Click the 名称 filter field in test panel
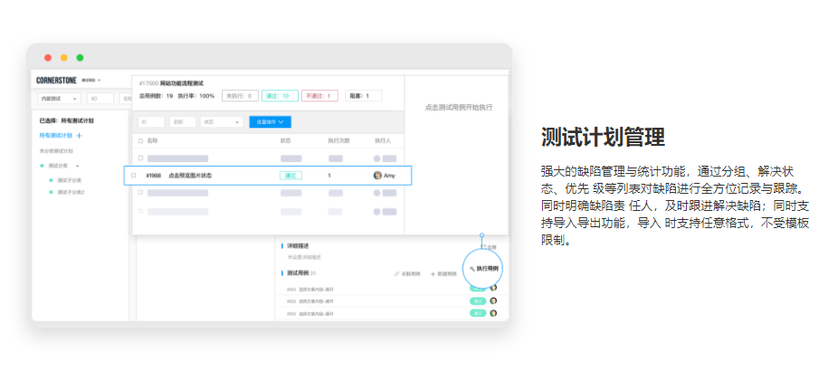Screen dimensions: 828x373 tap(183, 122)
